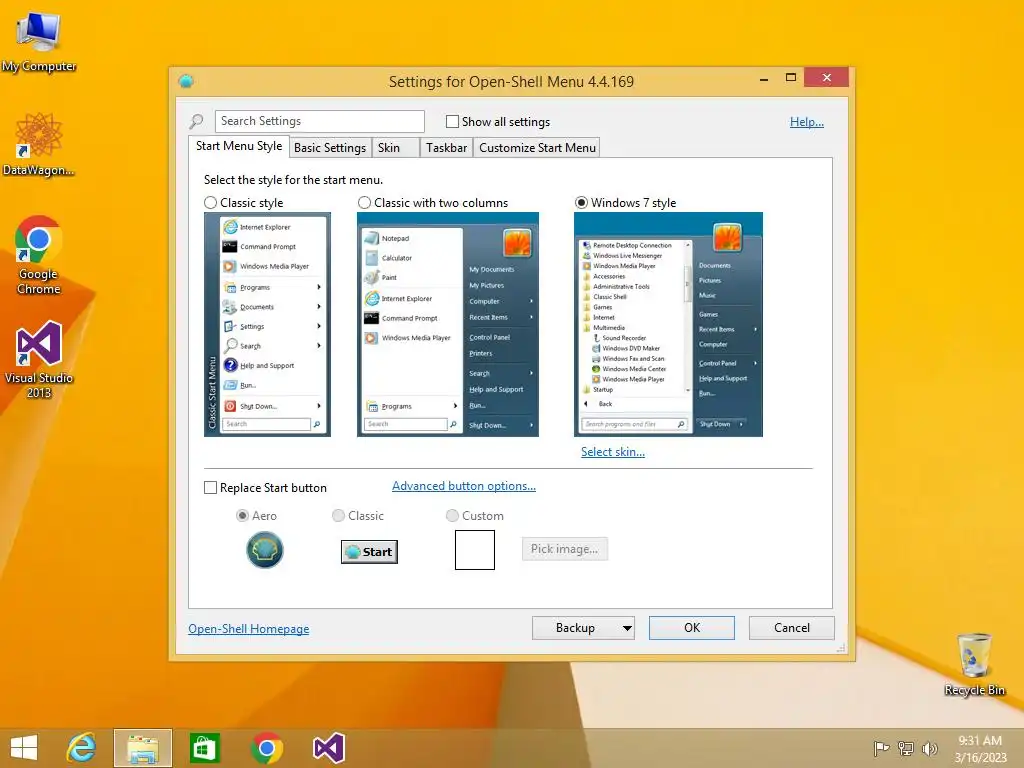The image size is (1024, 768).
Task: Open Visual Studio 2013 desktop shortcut
Action: pyautogui.click(x=39, y=359)
